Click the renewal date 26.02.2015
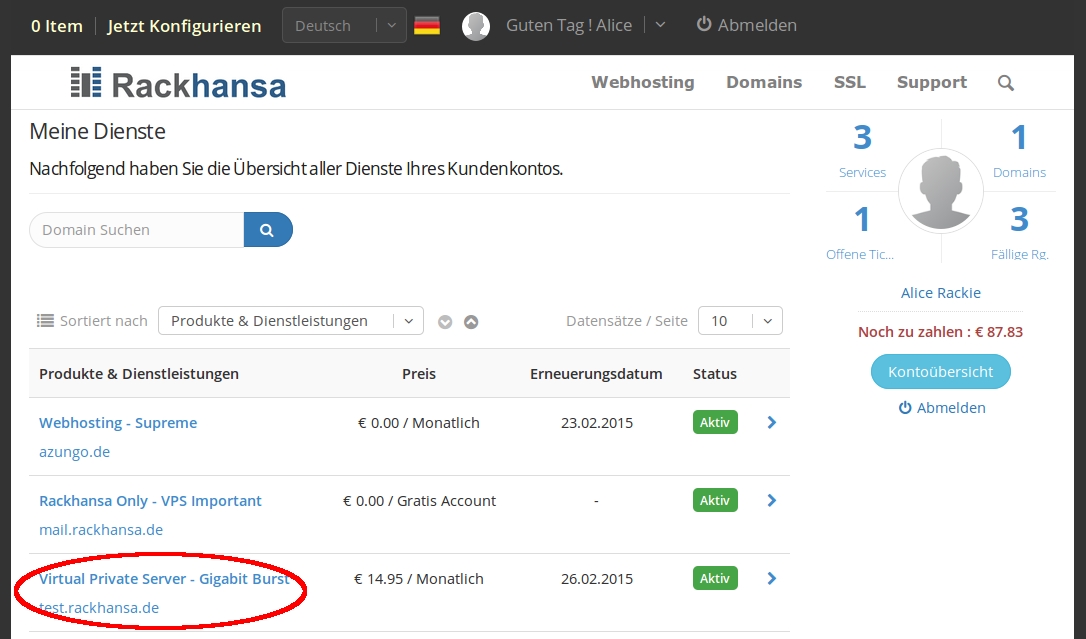Image resolution: width=1086 pixels, height=639 pixels. click(x=597, y=579)
